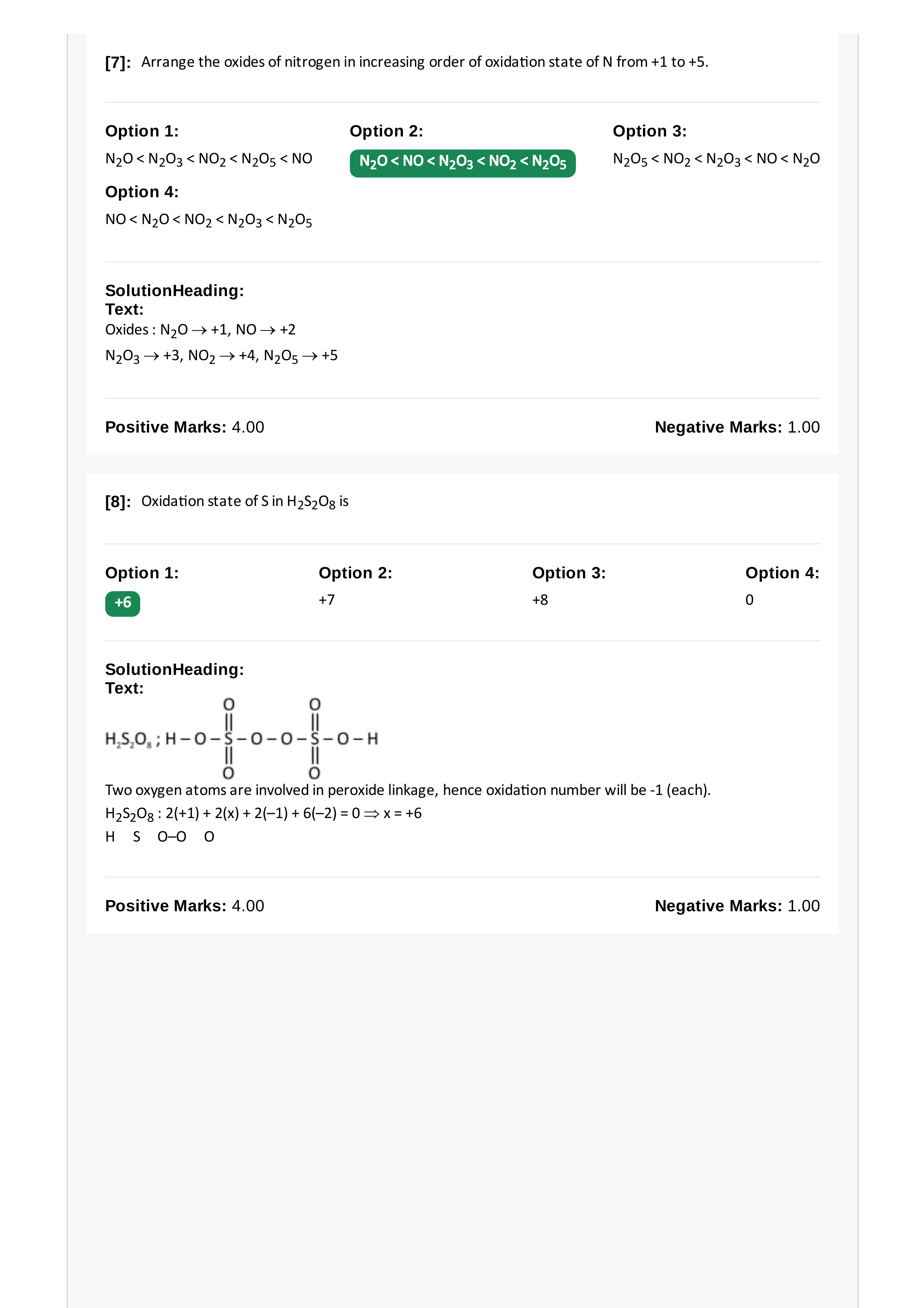This screenshot has height=1308, width=924.
Task: Click the Oxides N2O +1 solution line
Action: pos(201,330)
